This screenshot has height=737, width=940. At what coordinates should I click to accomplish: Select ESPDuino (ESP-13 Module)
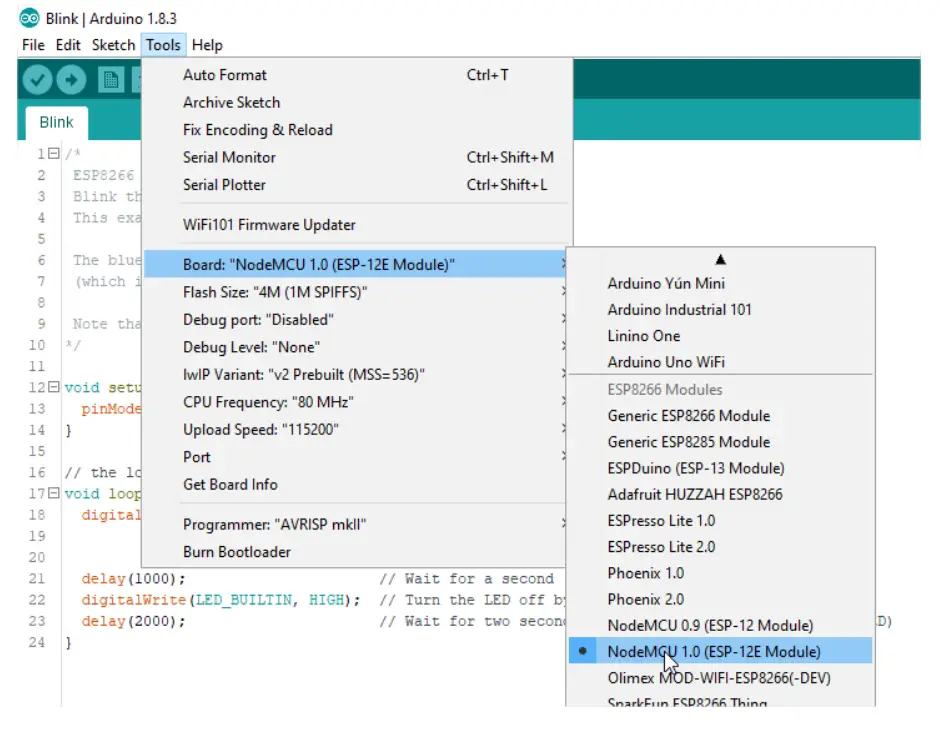pos(721,468)
